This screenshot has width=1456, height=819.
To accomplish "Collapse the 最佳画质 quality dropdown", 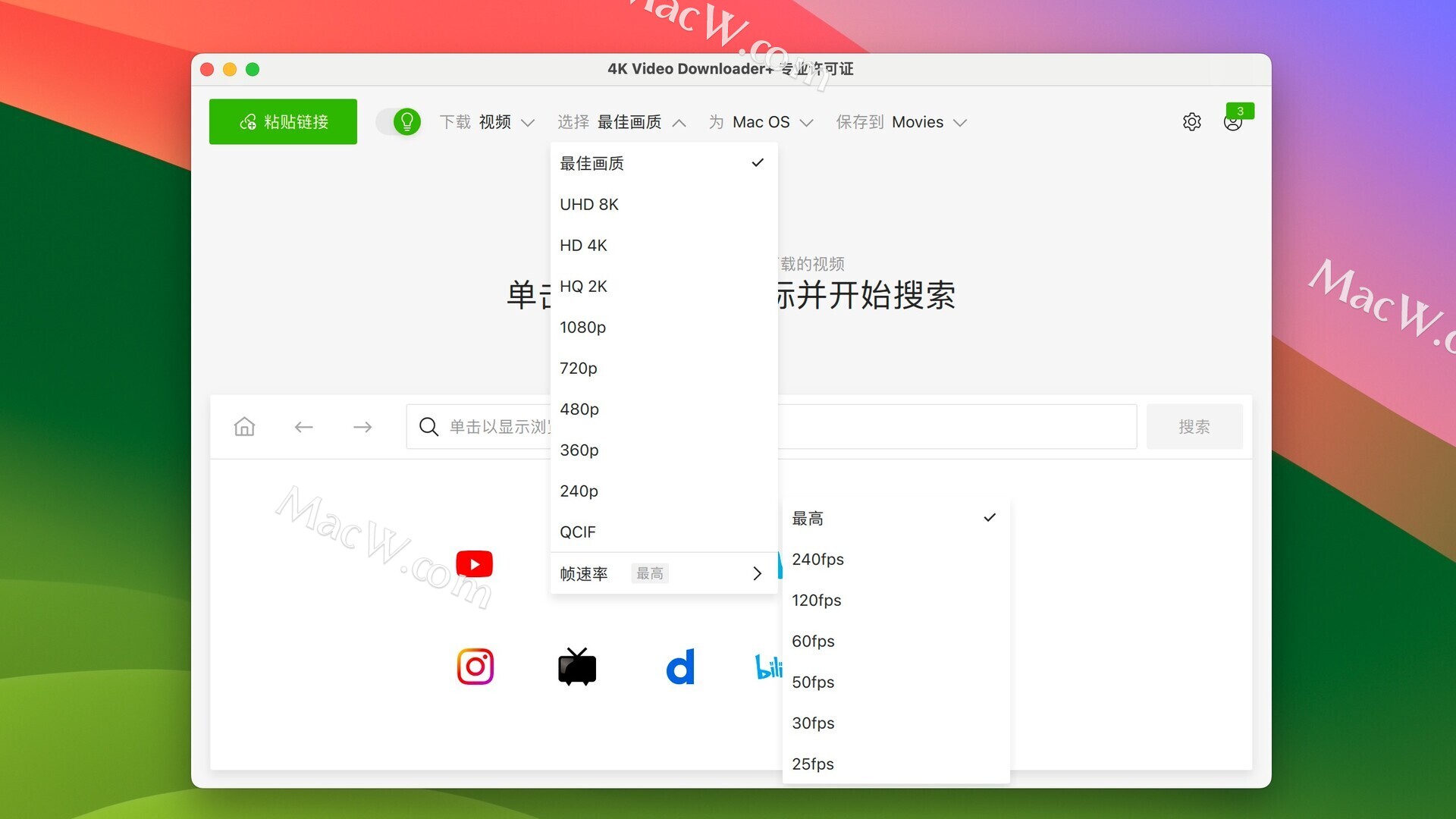I will [622, 122].
